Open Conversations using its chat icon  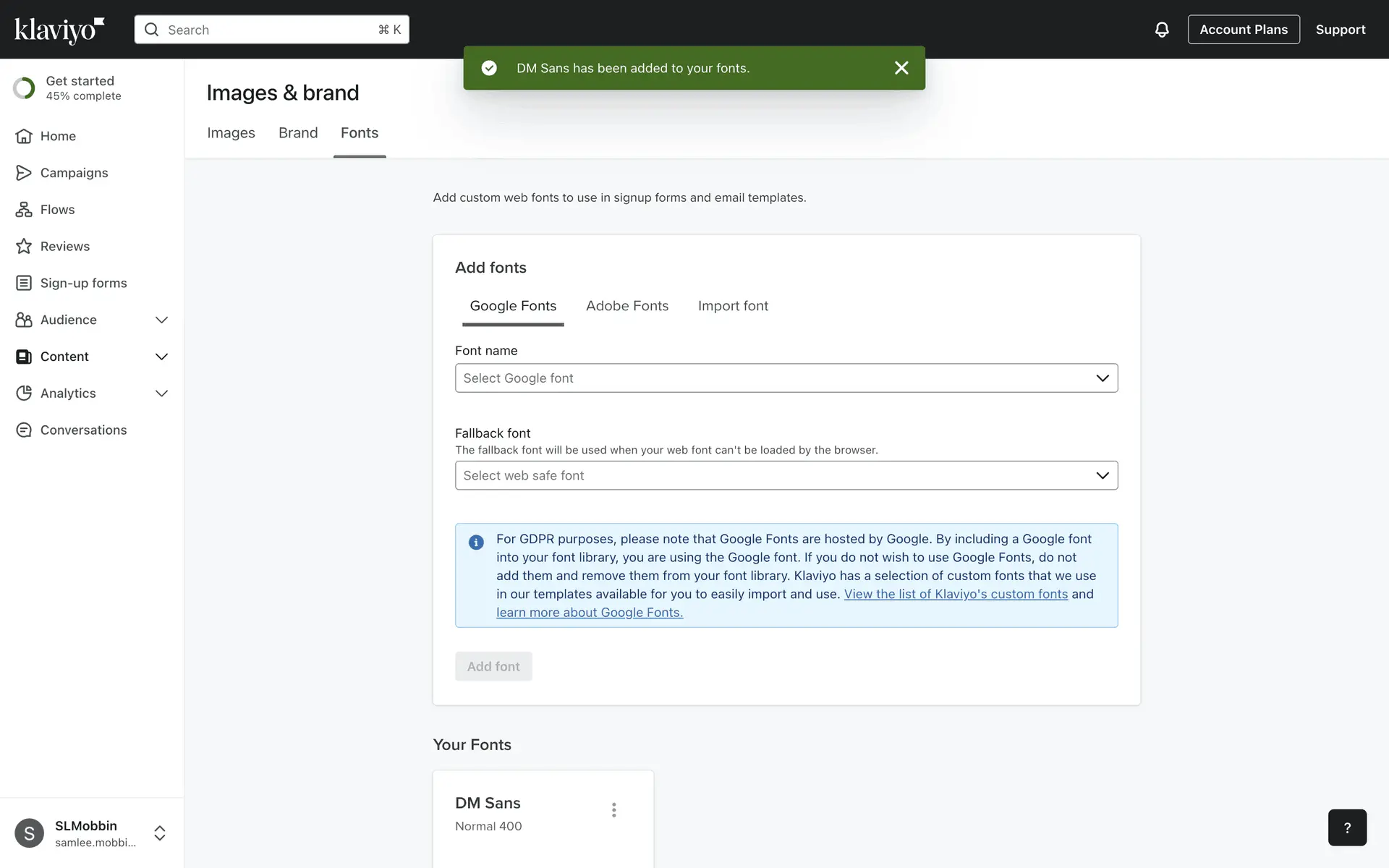point(24,430)
